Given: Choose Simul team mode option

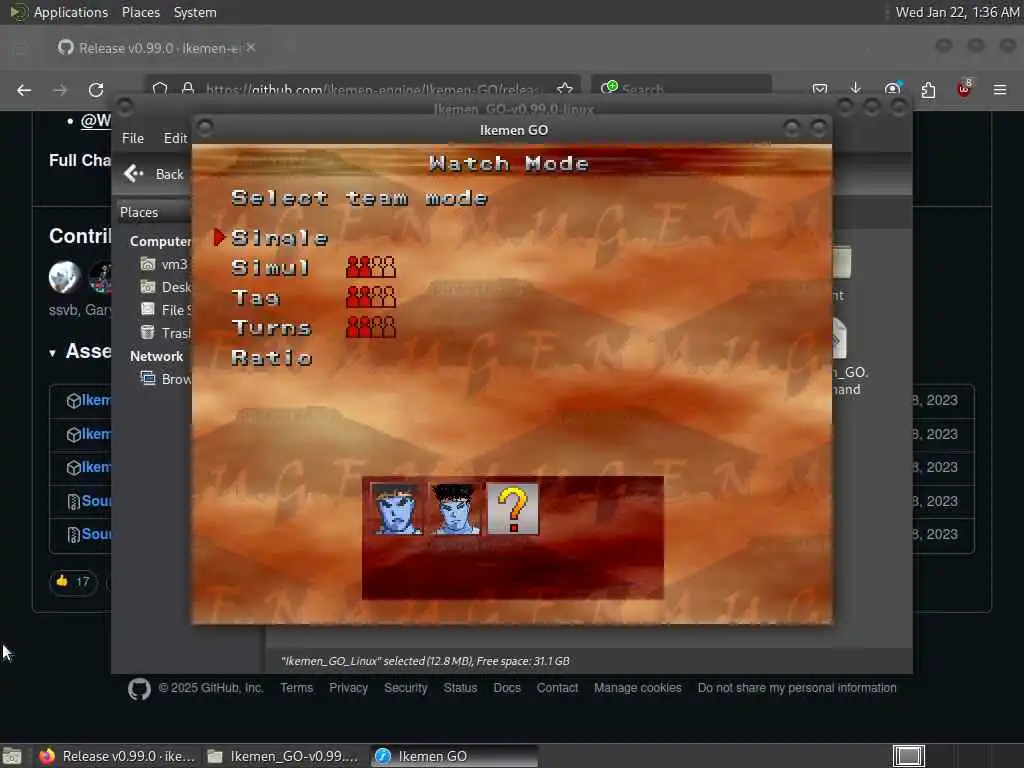Looking at the screenshot, I should tap(270, 267).
